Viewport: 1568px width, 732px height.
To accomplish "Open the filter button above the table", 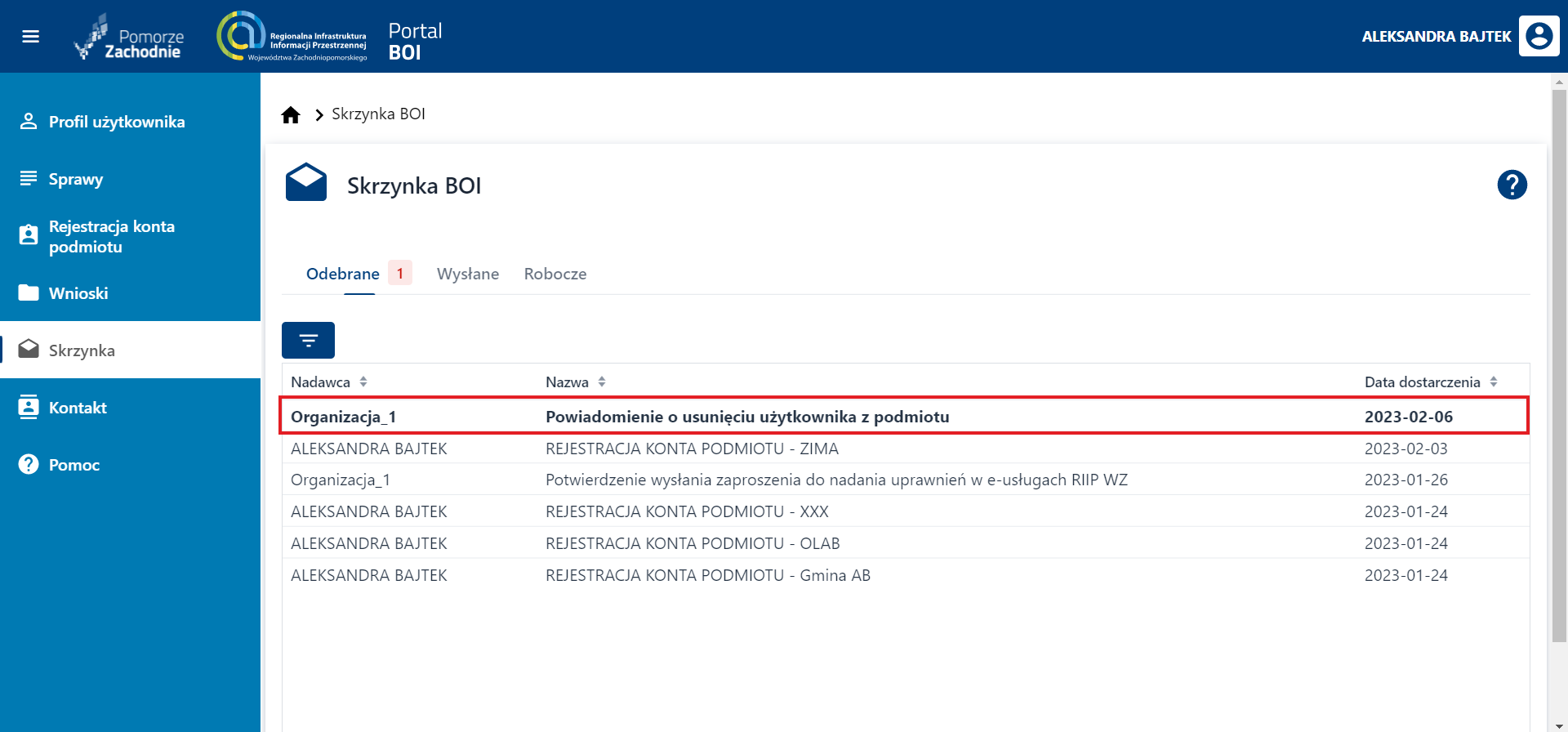I will 308,340.
